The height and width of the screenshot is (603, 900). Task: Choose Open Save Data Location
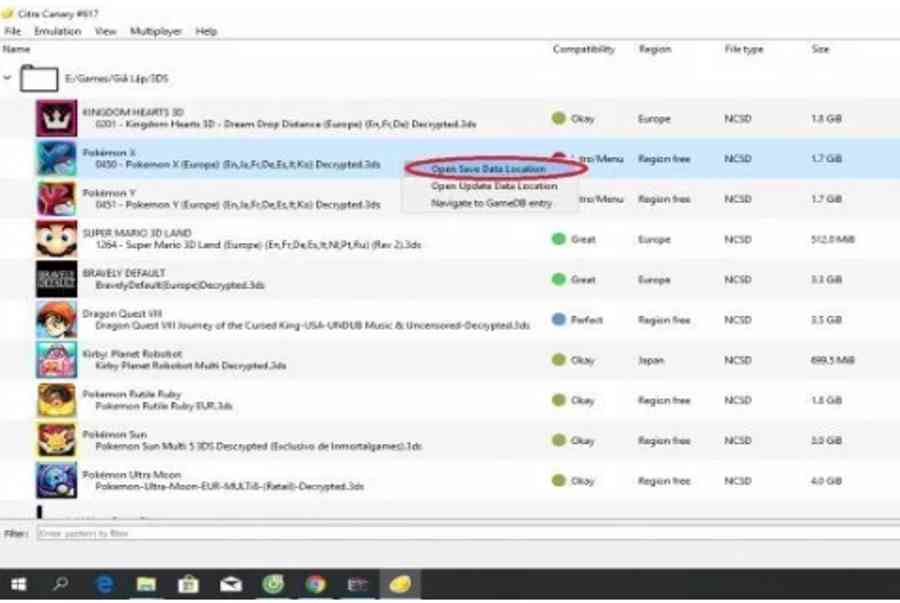(x=488, y=169)
